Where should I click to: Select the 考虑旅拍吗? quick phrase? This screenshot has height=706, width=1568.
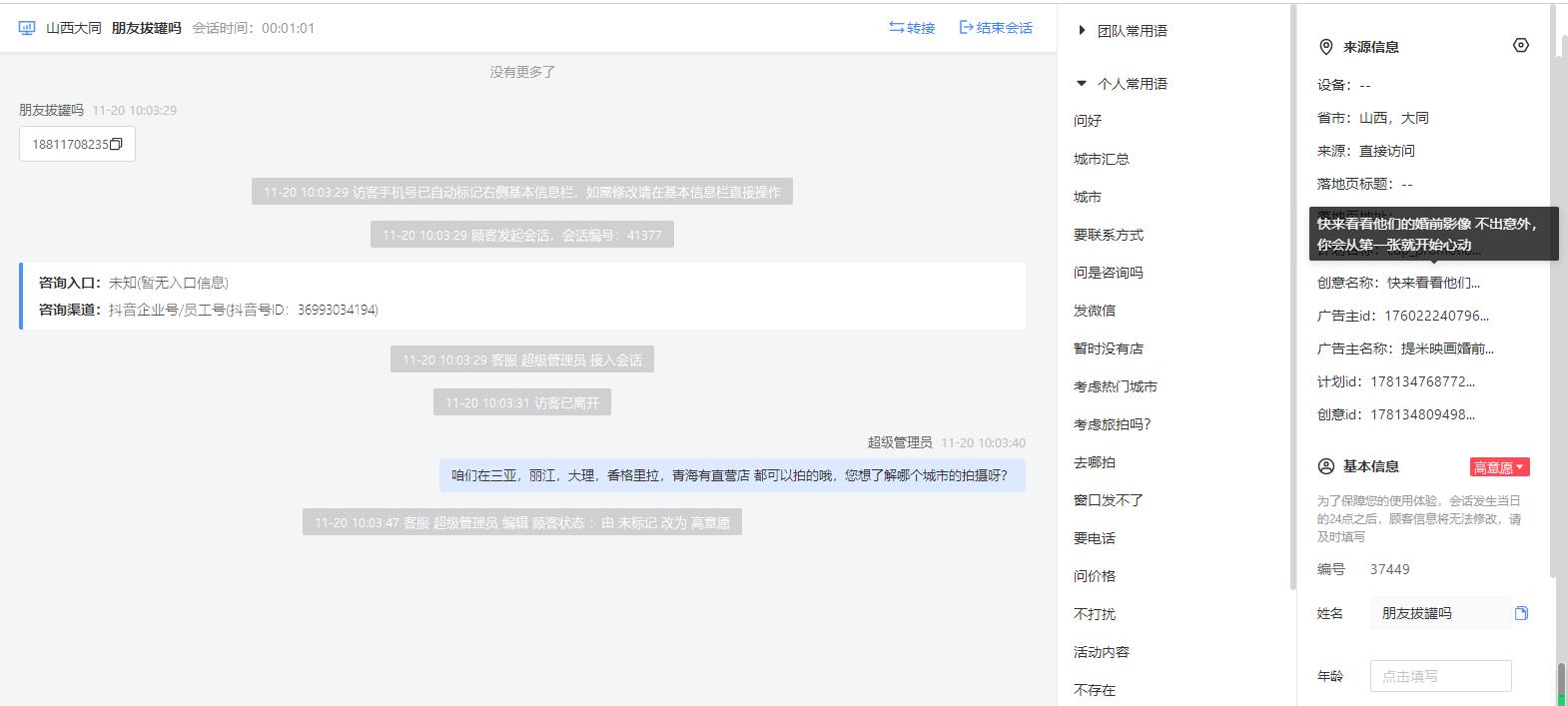(x=1113, y=424)
